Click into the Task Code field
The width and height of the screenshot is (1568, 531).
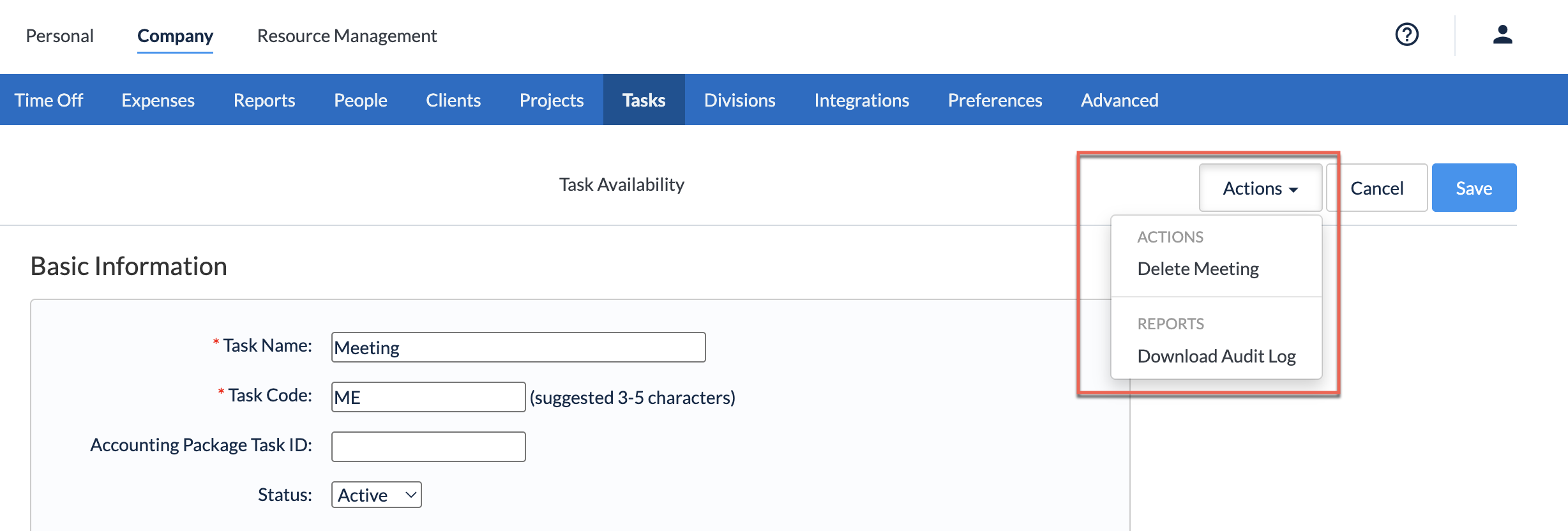pos(428,397)
